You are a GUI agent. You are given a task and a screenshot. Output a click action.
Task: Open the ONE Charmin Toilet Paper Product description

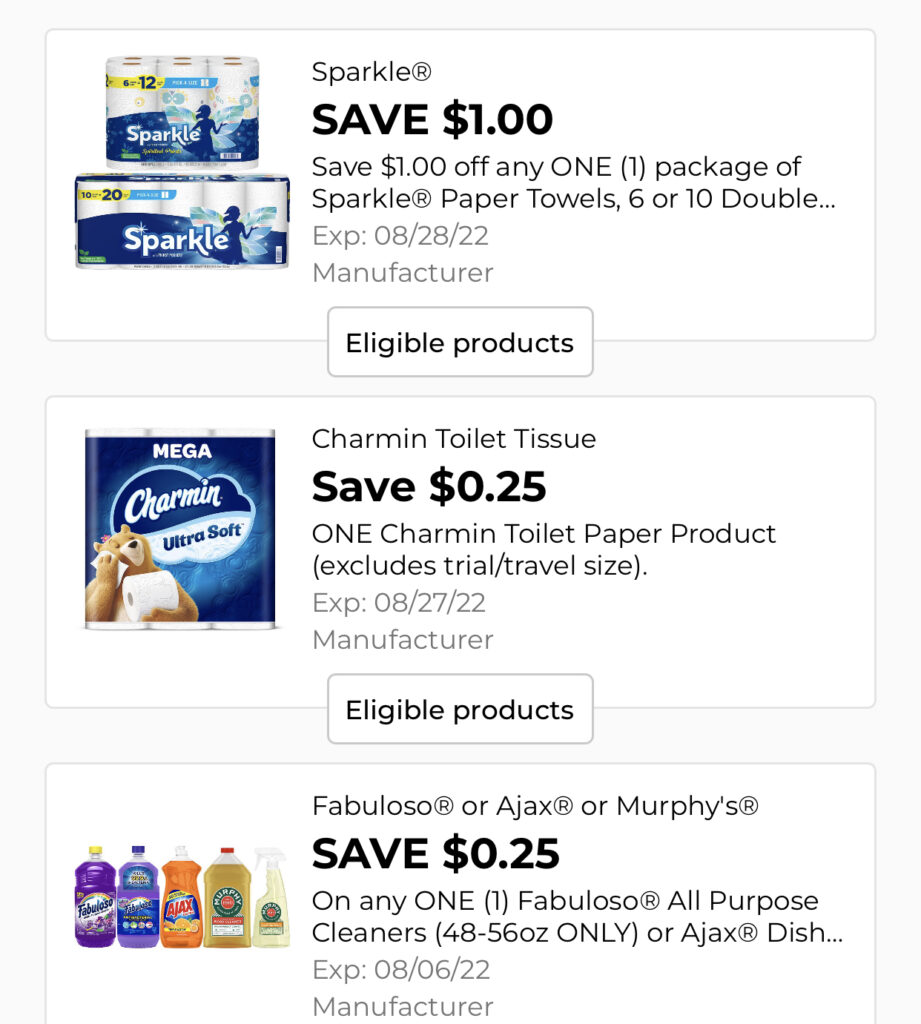tap(544, 550)
